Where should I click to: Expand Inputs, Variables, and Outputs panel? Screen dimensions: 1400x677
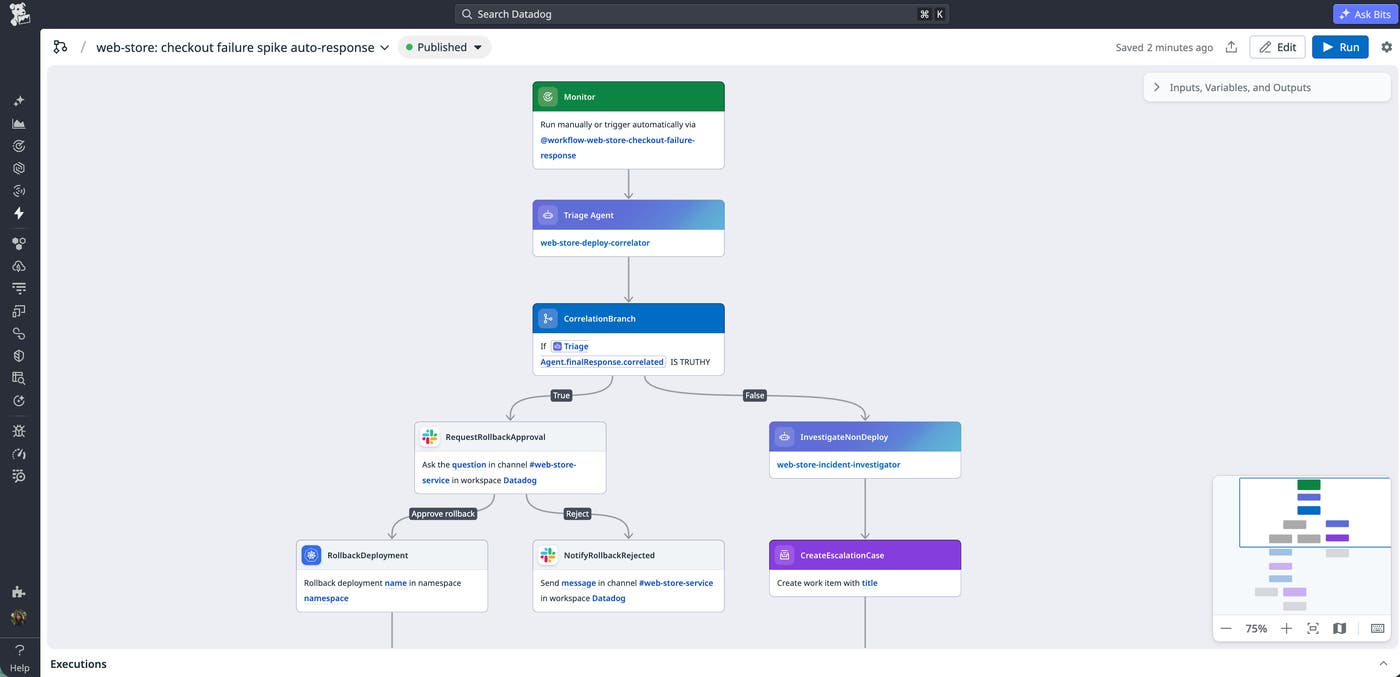(1267, 87)
